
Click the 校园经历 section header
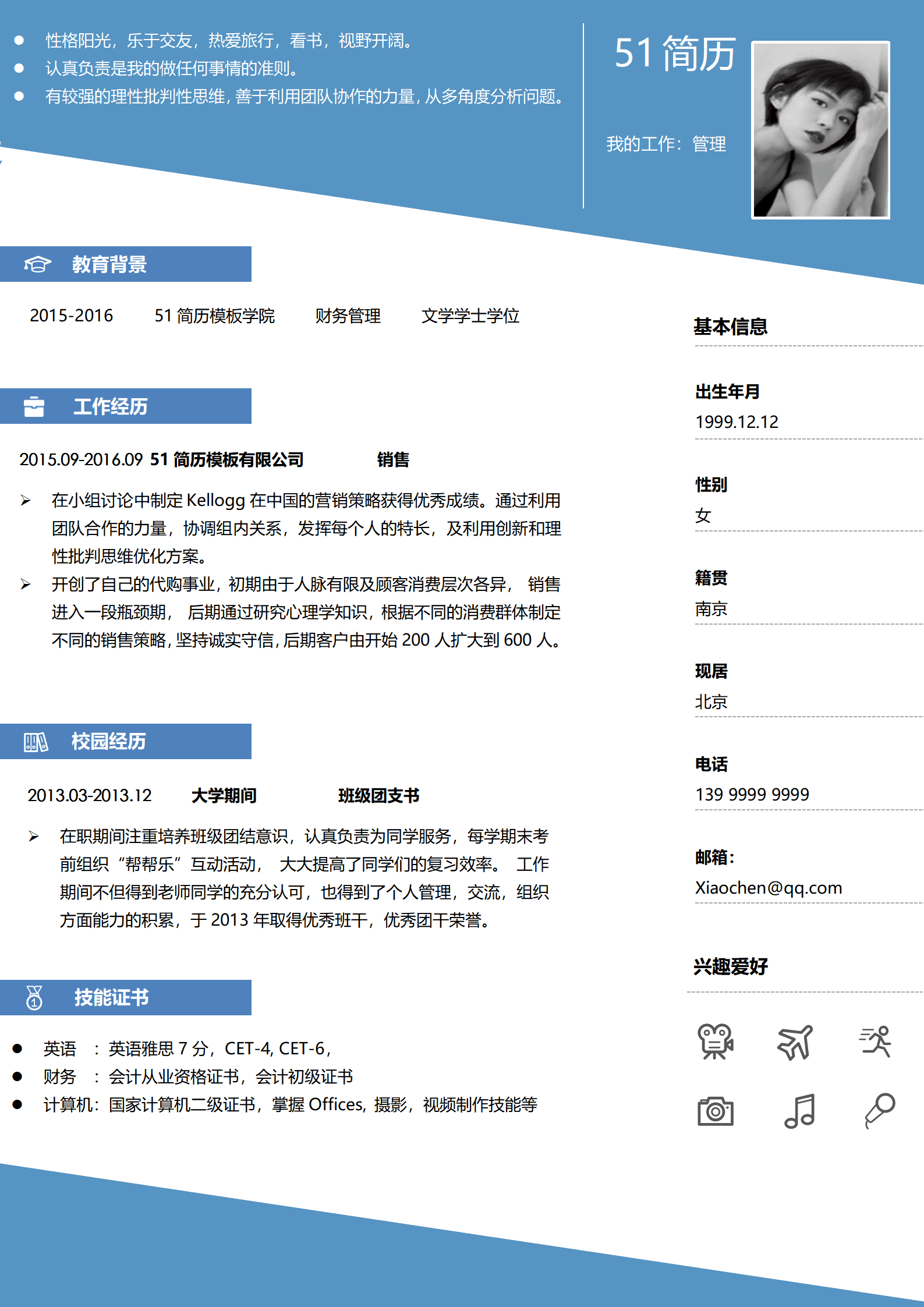tap(126, 742)
